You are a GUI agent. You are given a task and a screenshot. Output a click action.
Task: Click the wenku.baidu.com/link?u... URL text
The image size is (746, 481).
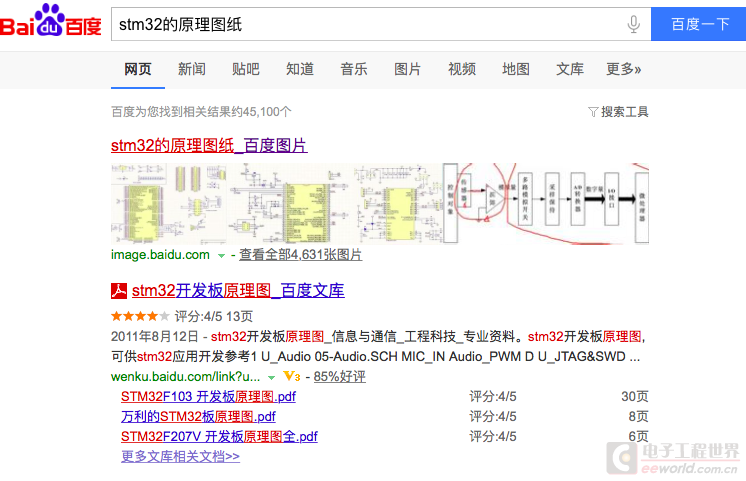tap(186, 377)
